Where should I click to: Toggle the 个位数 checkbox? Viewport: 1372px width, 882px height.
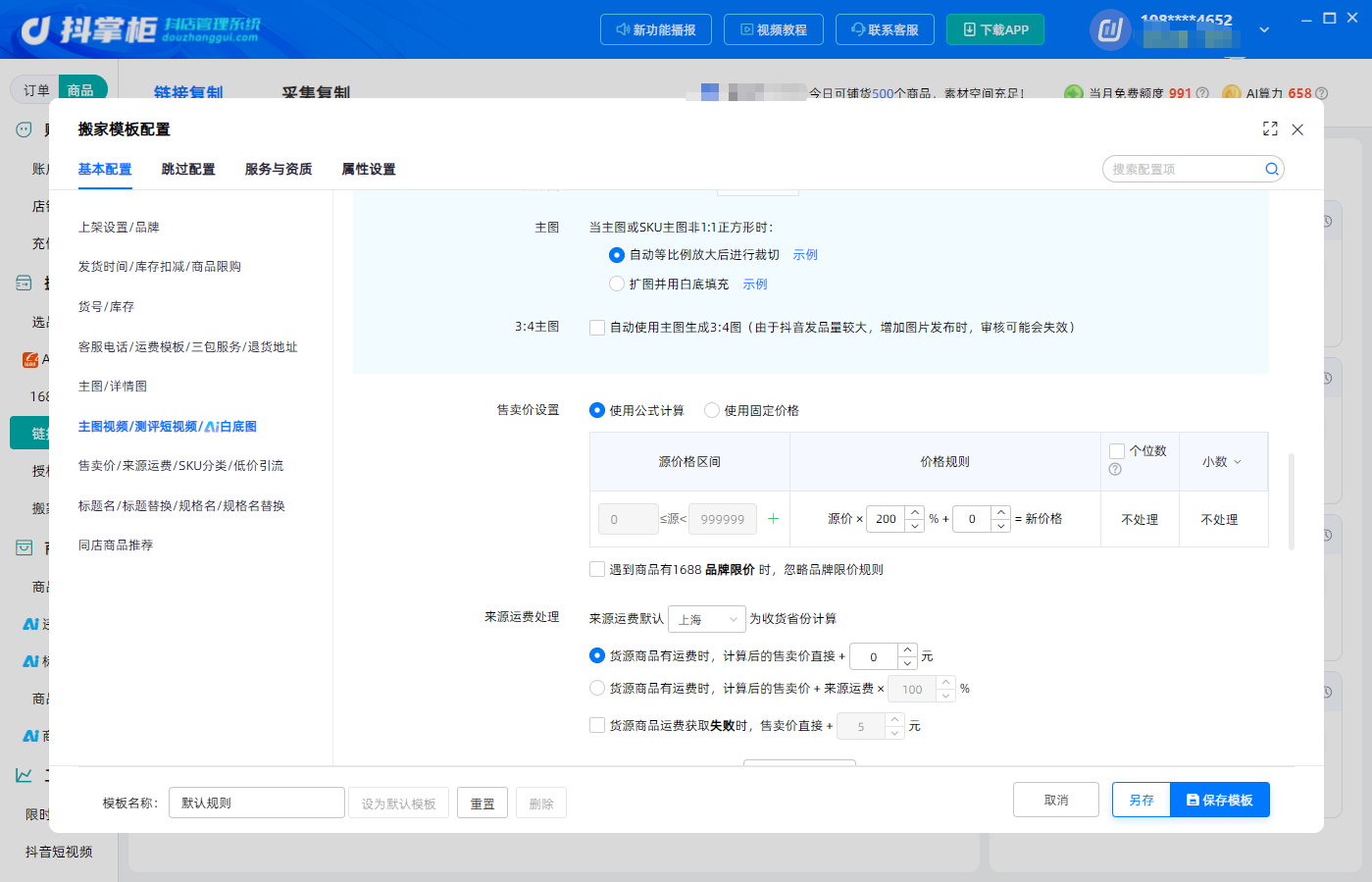(x=1117, y=451)
